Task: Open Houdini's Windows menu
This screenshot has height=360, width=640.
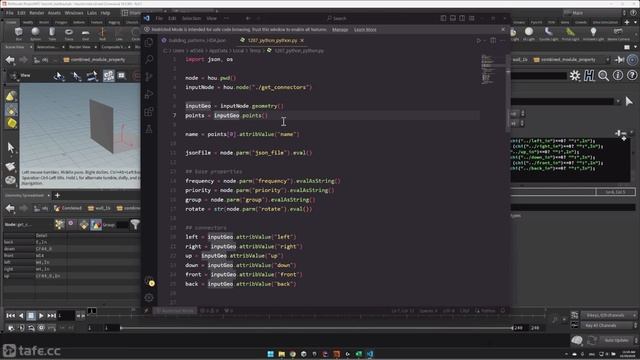Action: [x=74, y=13]
